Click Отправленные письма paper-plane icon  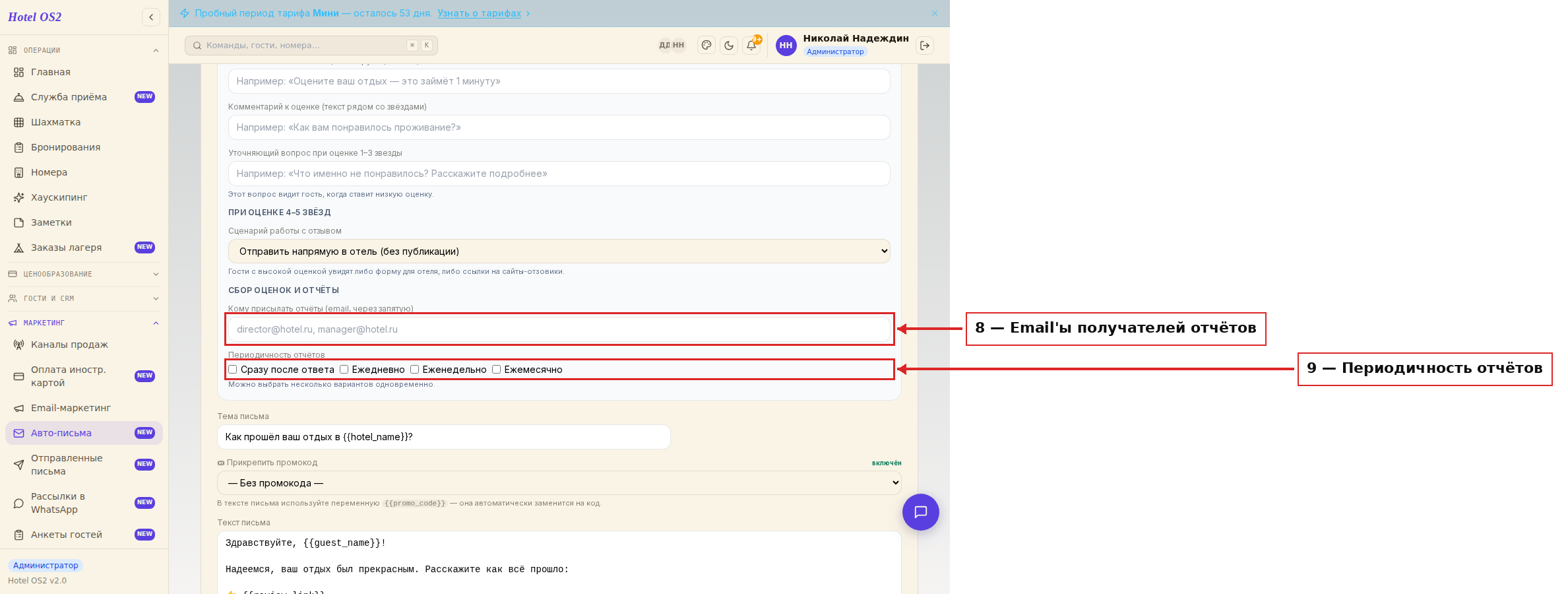18,465
